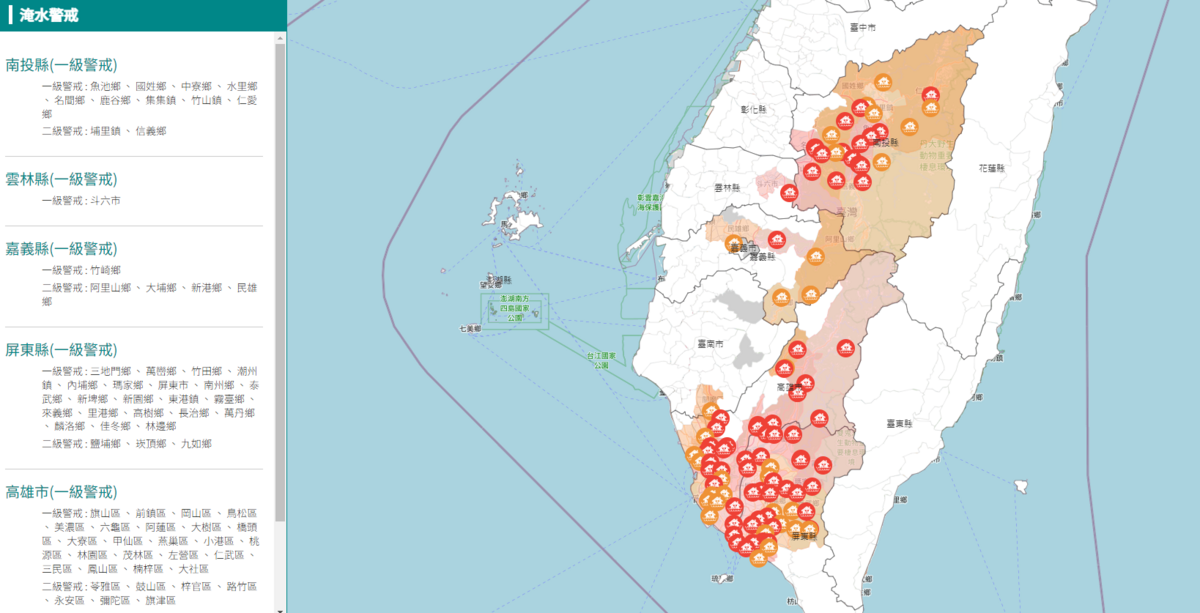Viewport: 1200px width, 613px height.
Task: Select the westernmost orange marker on Kaohsiung's coast
Action: [x=694, y=456]
